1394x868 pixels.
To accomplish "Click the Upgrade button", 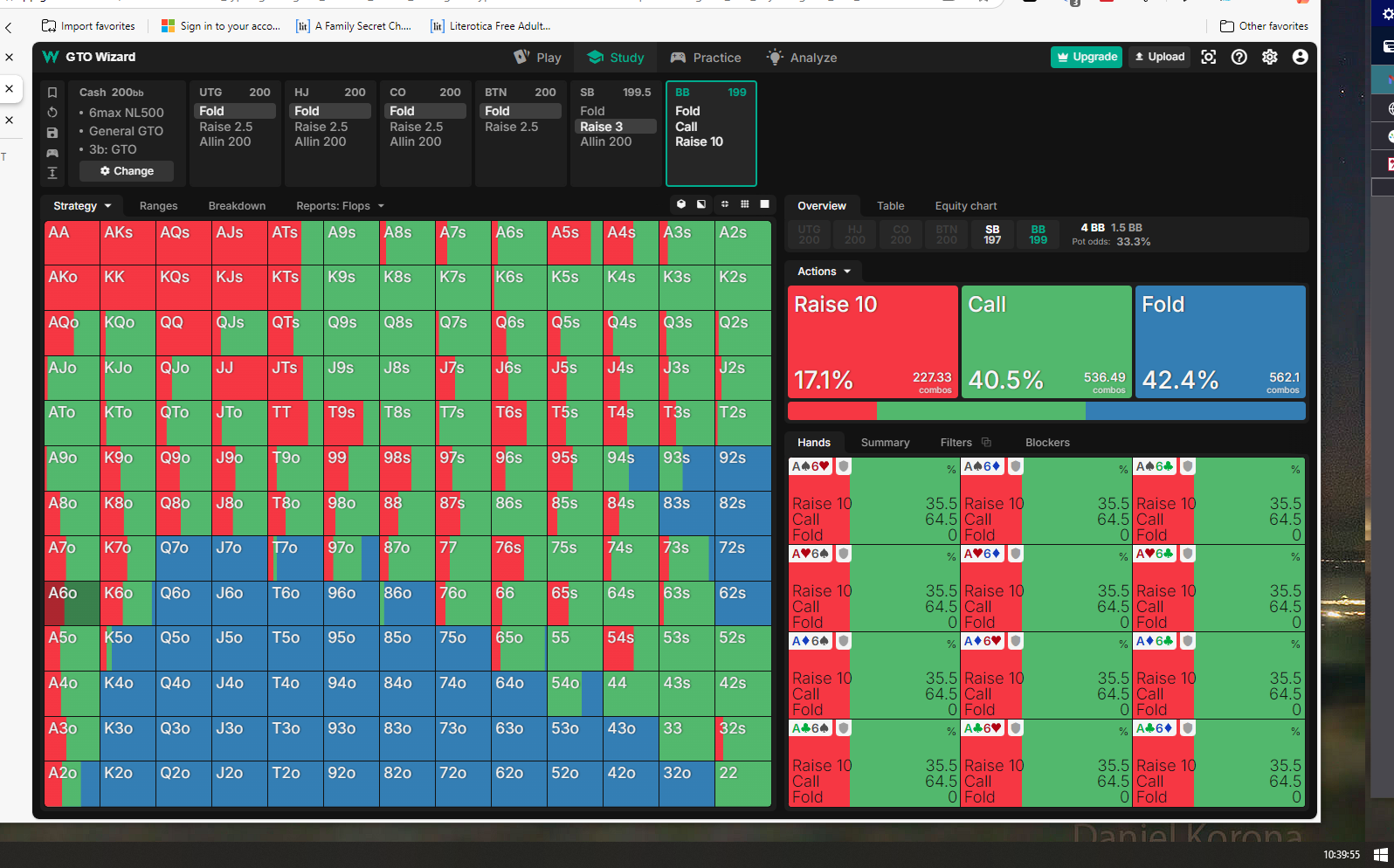I will click(x=1087, y=57).
